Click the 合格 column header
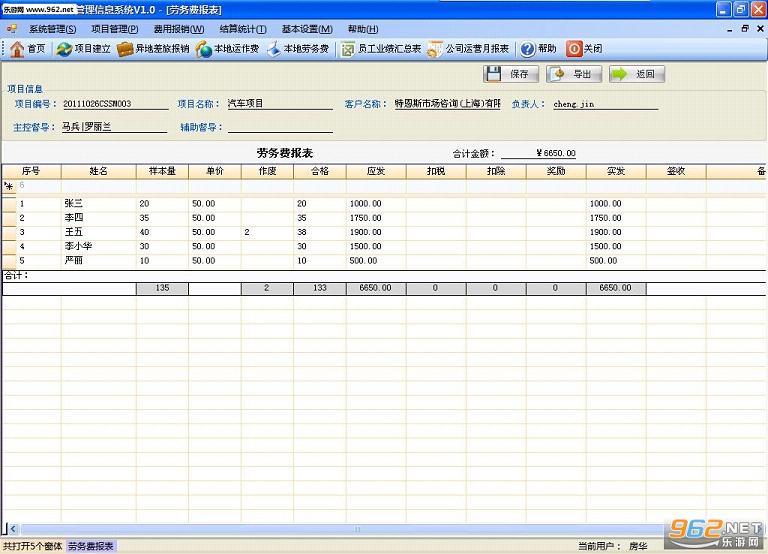 click(320, 171)
